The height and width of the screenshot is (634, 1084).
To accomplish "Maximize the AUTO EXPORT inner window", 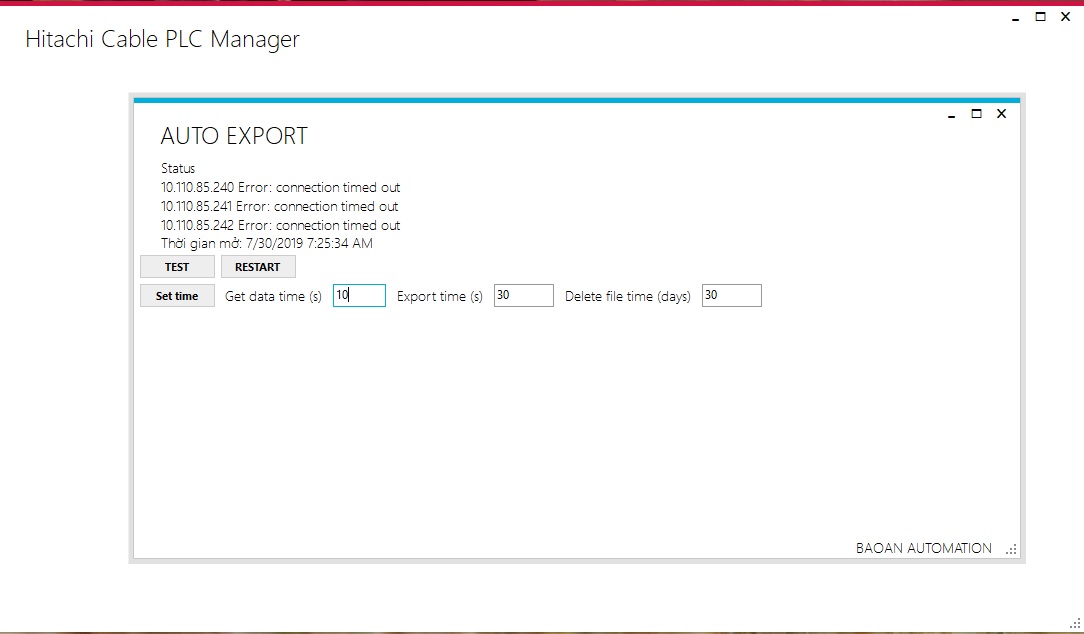I will [x=977, y=114].
